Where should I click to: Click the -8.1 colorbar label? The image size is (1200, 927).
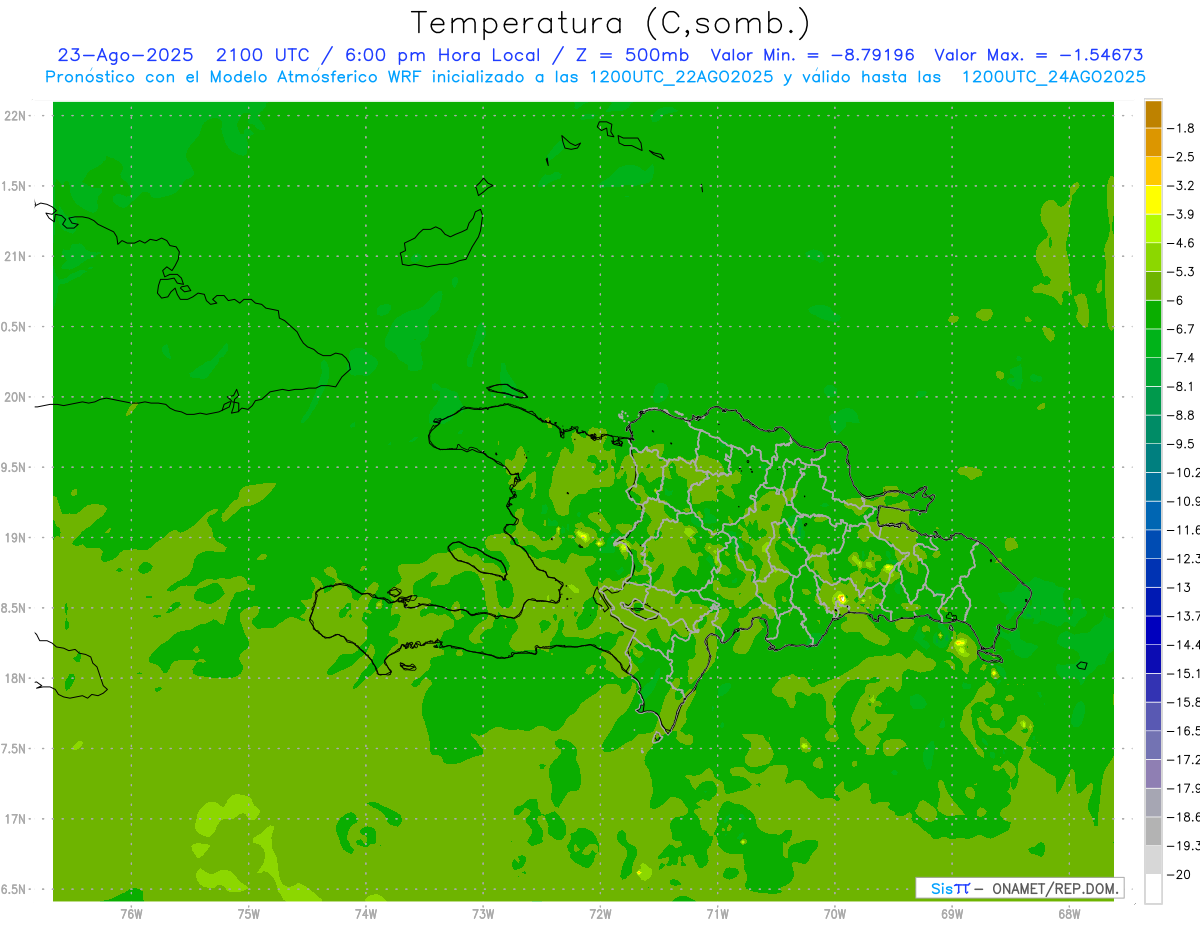point(1181,386)
